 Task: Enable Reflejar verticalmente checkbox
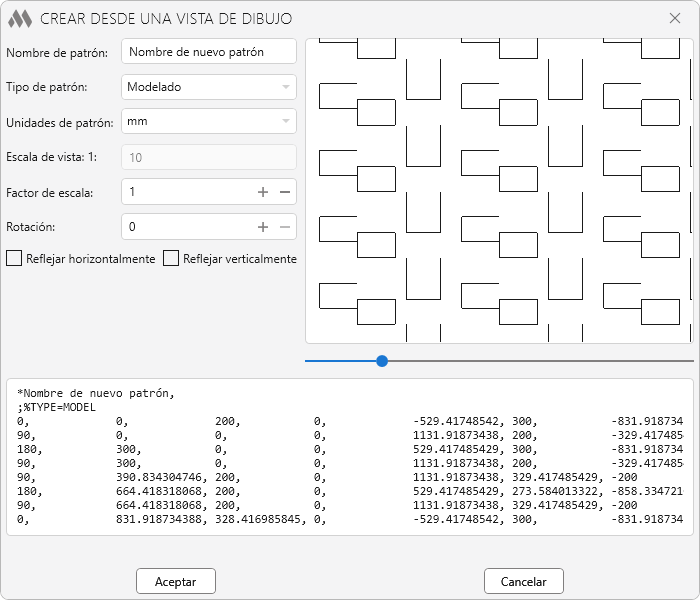click(x=171, y=259)
